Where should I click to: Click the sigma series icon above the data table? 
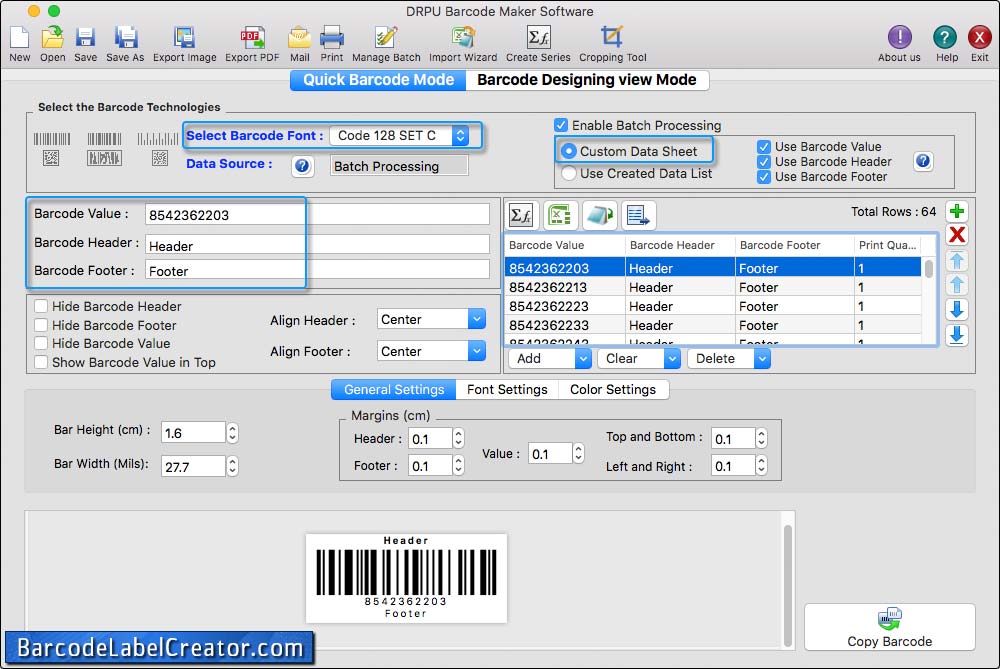pos(522,216)
